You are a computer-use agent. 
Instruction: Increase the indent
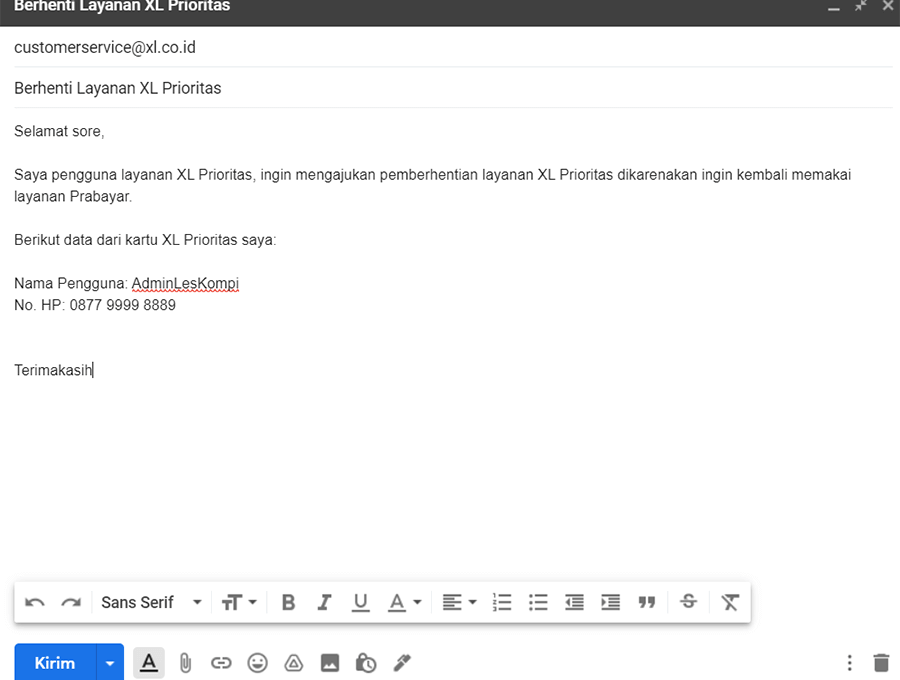click(610, 603)
